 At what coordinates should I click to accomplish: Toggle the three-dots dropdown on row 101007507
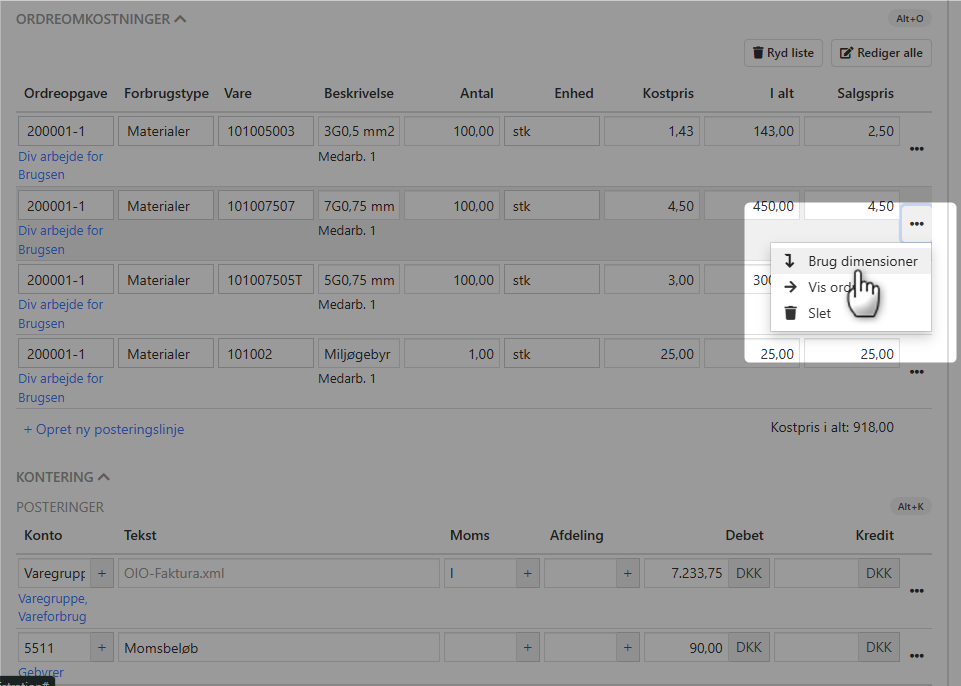[916, 224]
